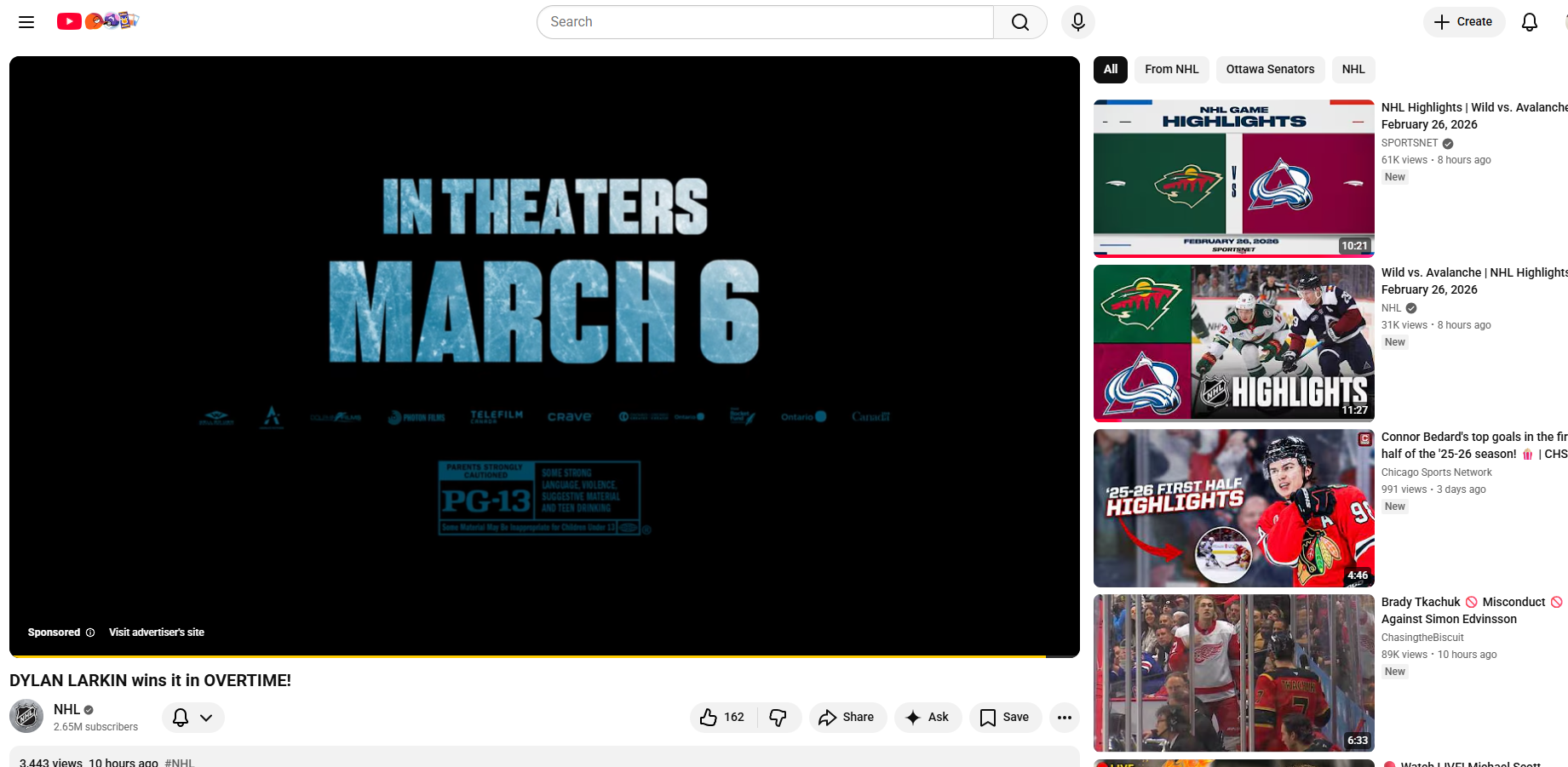The width and height of the screenshot is (1568, 767).
Task: Open the notifications bell in header
Action: pos(1529,22)
